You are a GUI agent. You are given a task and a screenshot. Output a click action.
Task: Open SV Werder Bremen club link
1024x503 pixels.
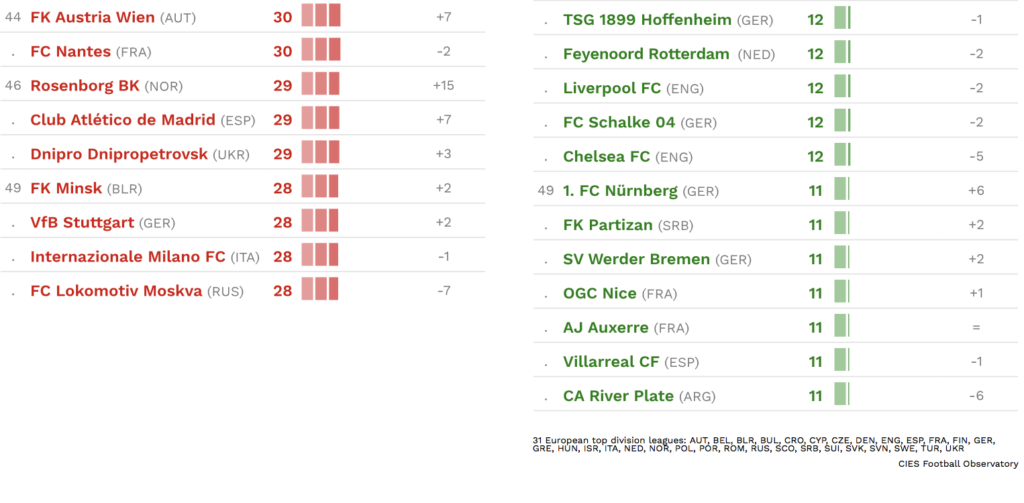click(636, 259)
